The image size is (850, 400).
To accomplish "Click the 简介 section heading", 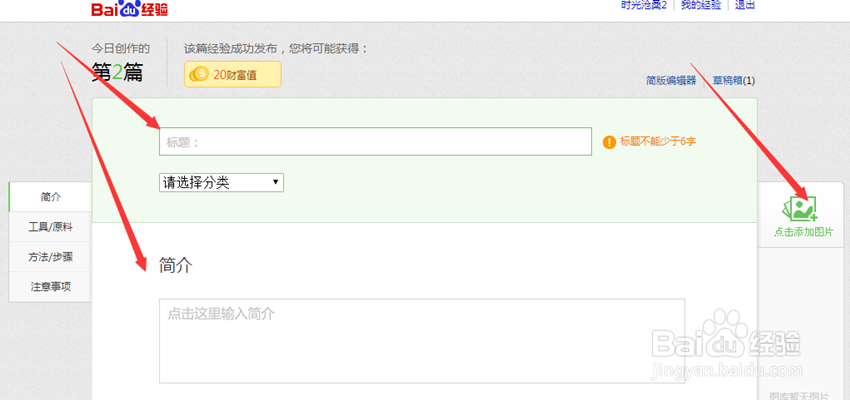I will click(x=176, y=266).
